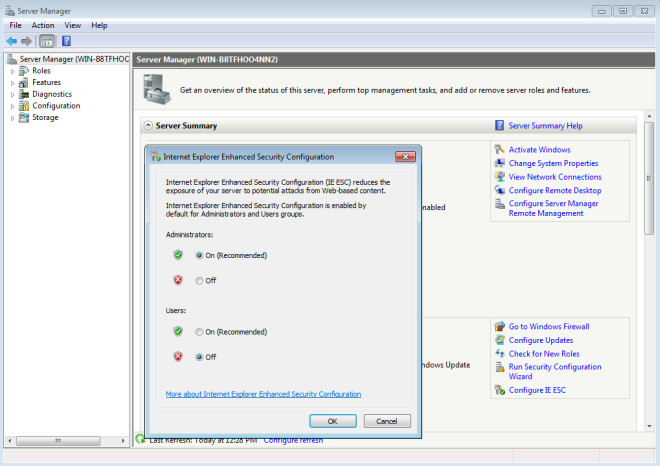660x466 pixels.
Task: Click the main pane scroll down arrow
Action: [x=649, y=426]
